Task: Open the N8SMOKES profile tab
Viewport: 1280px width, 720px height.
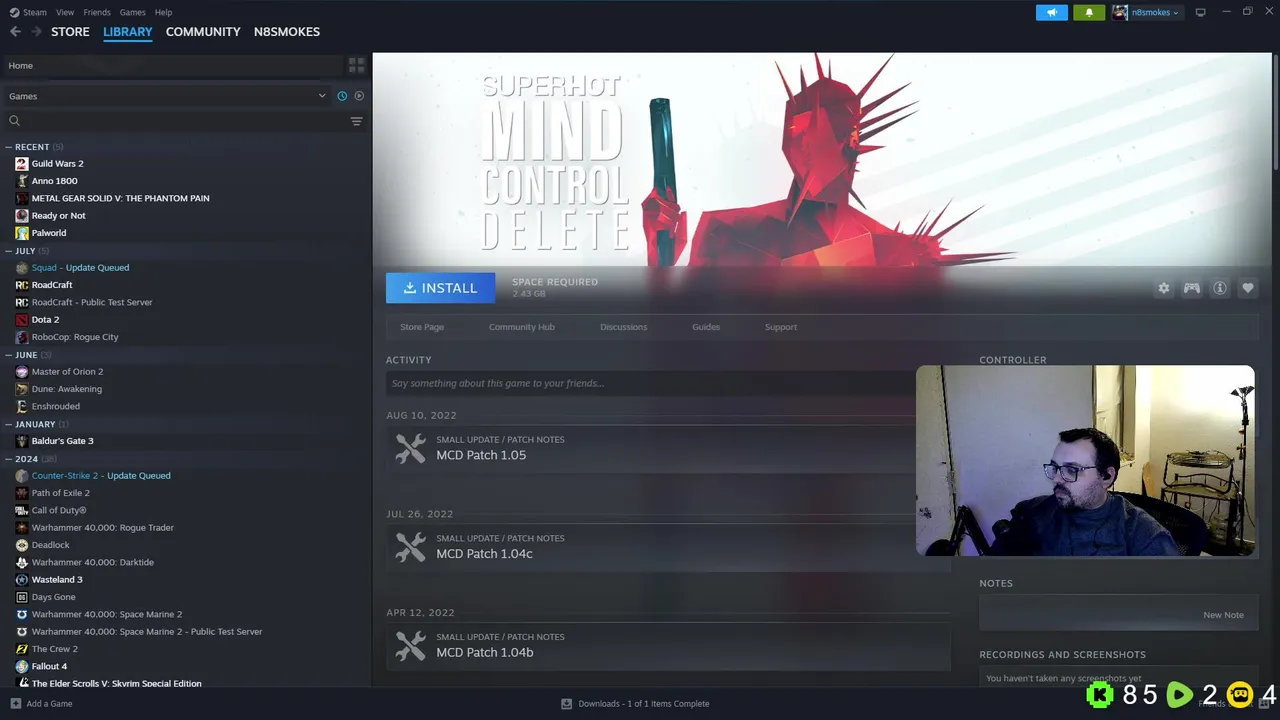Action: click(x=287, y=32)
